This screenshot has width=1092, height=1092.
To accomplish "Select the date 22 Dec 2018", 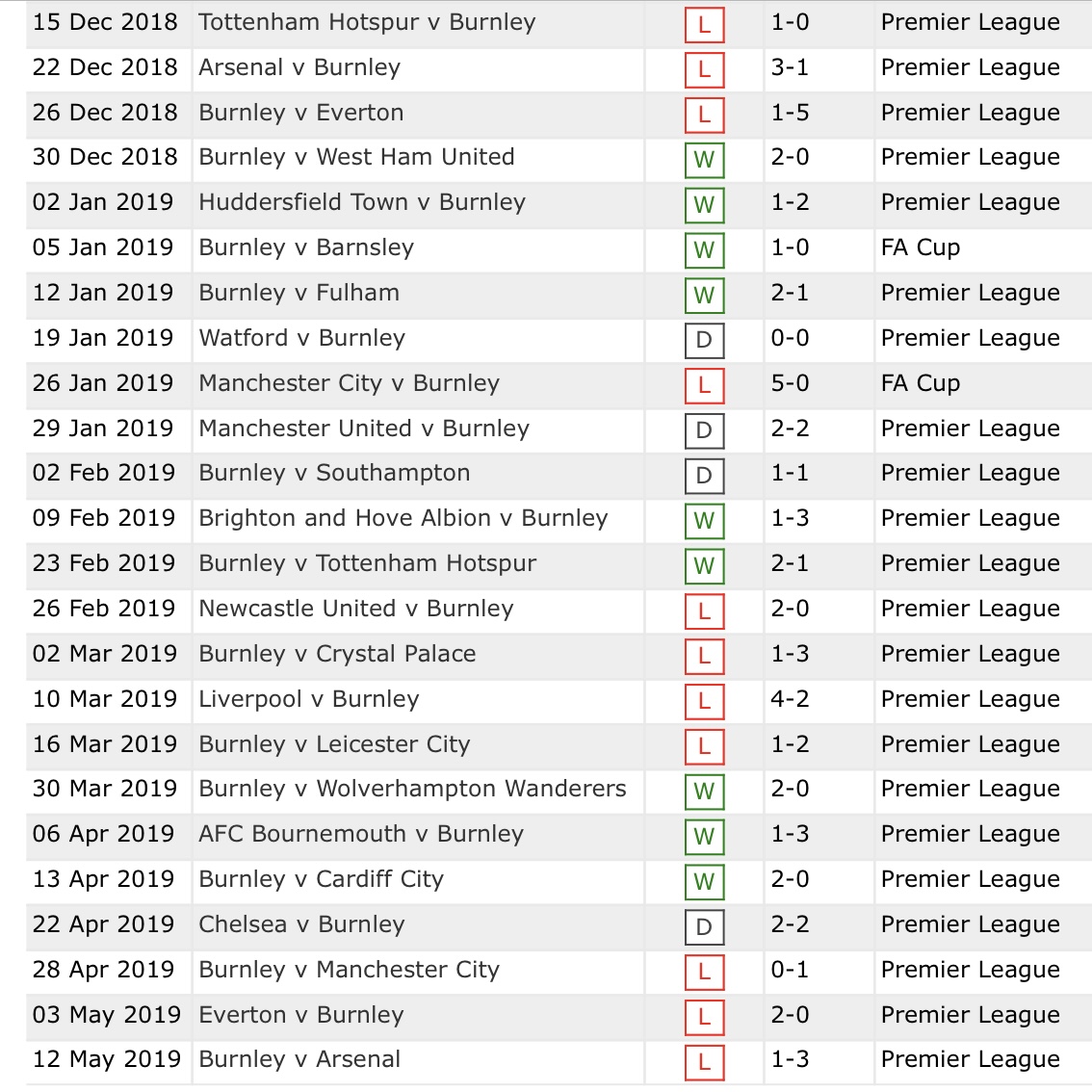I will point(105,67).
